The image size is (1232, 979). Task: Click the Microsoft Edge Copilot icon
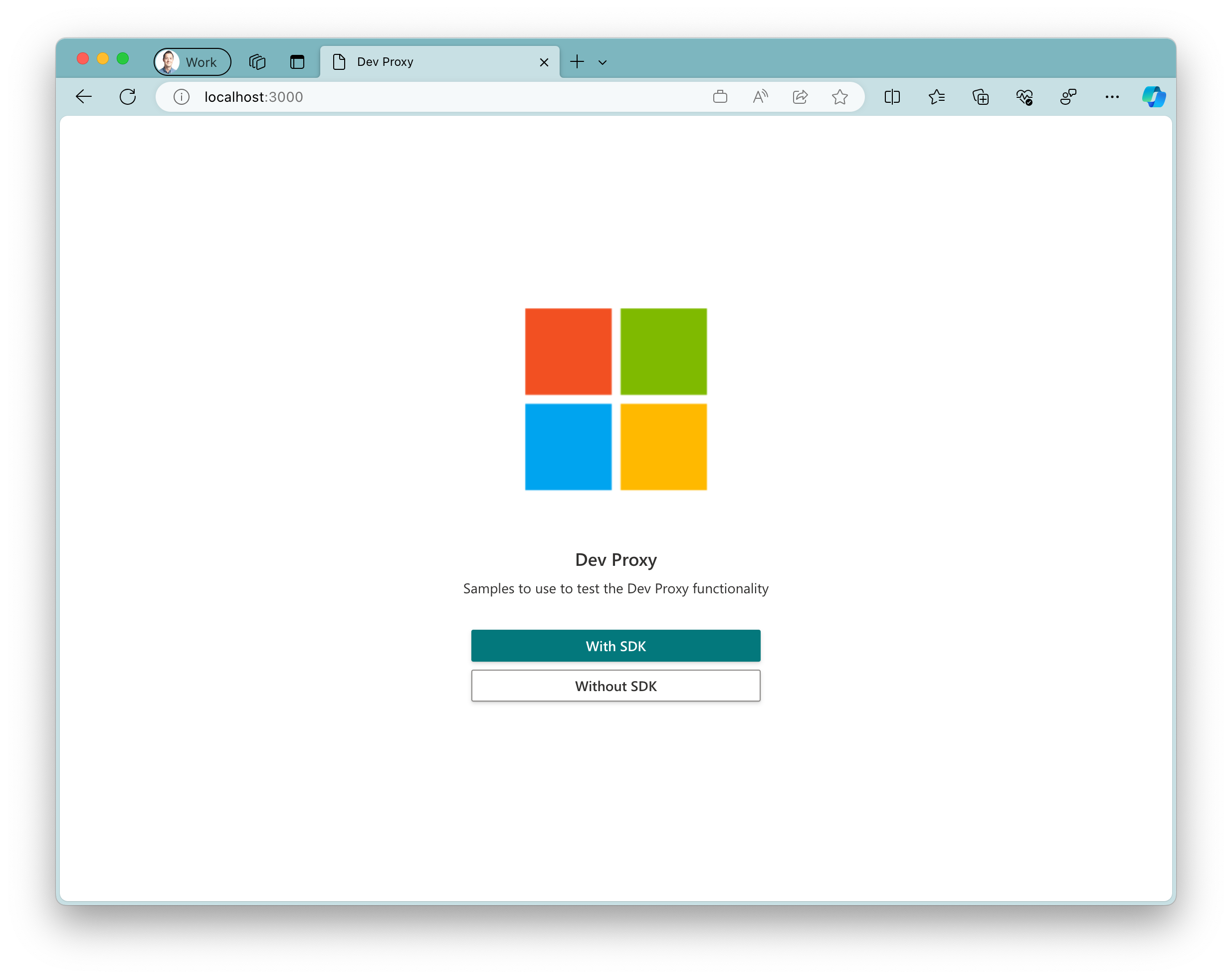[1153, 96]
